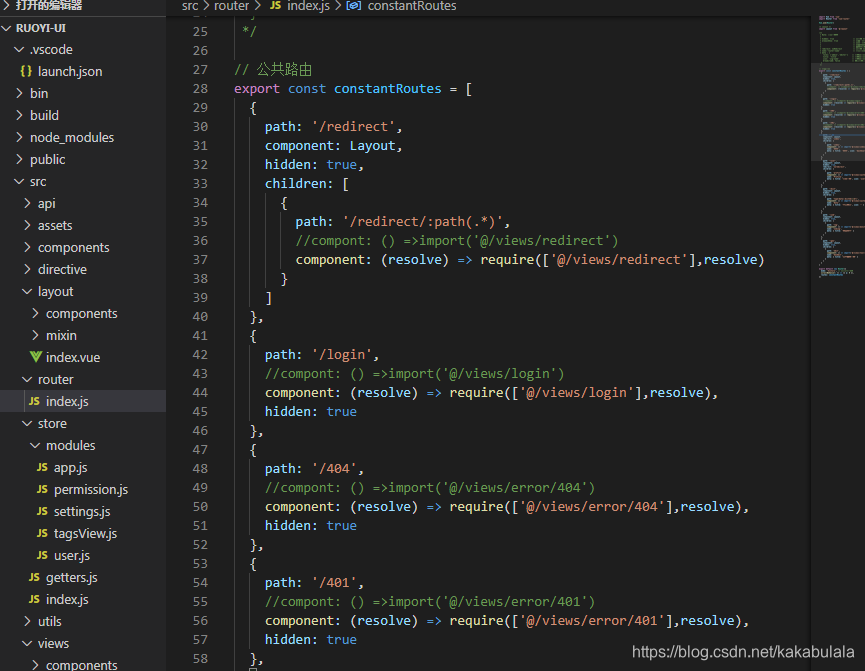Click '/redirect' string on line 30

point(354,126)
